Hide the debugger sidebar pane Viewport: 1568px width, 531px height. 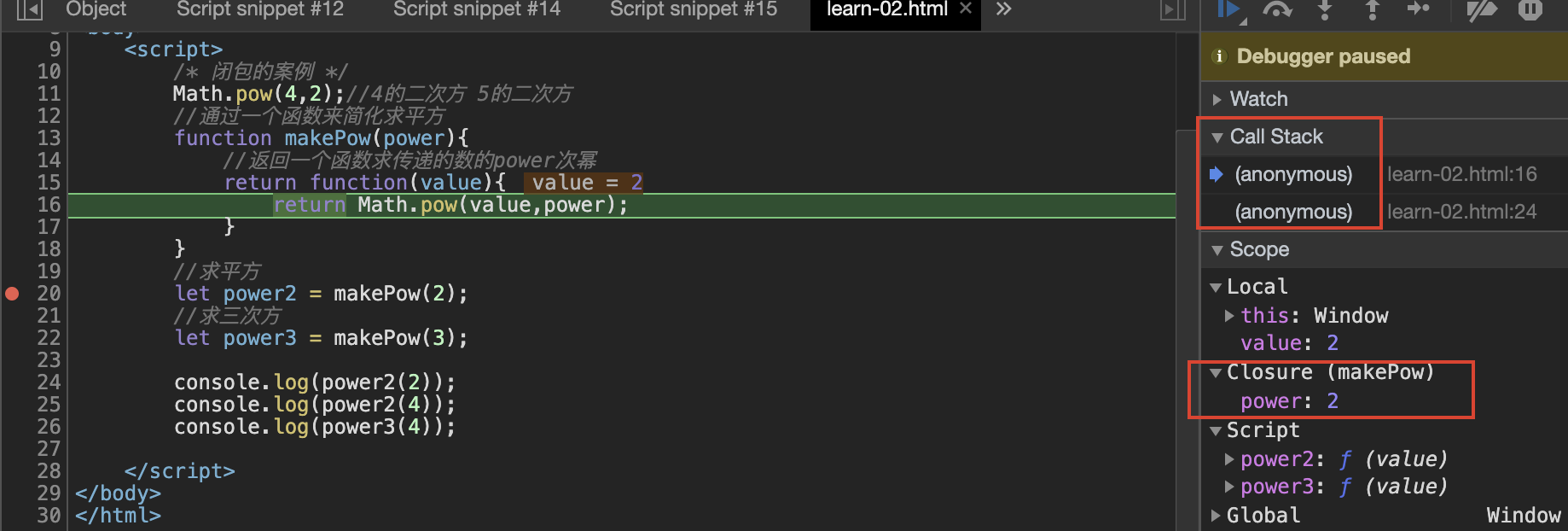1173,9
